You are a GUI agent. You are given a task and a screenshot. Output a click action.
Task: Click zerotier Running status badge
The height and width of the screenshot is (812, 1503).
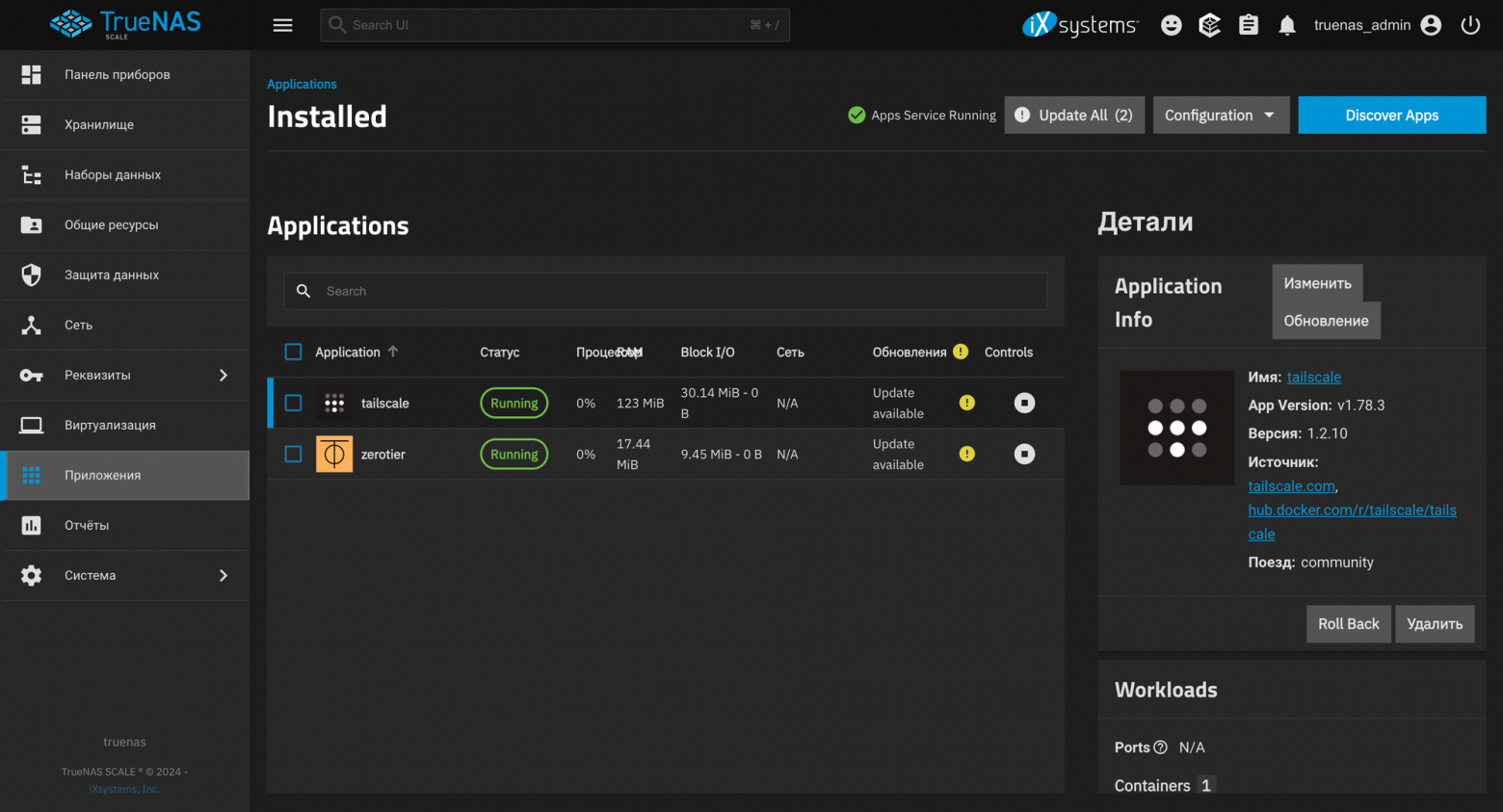(514, 454)
